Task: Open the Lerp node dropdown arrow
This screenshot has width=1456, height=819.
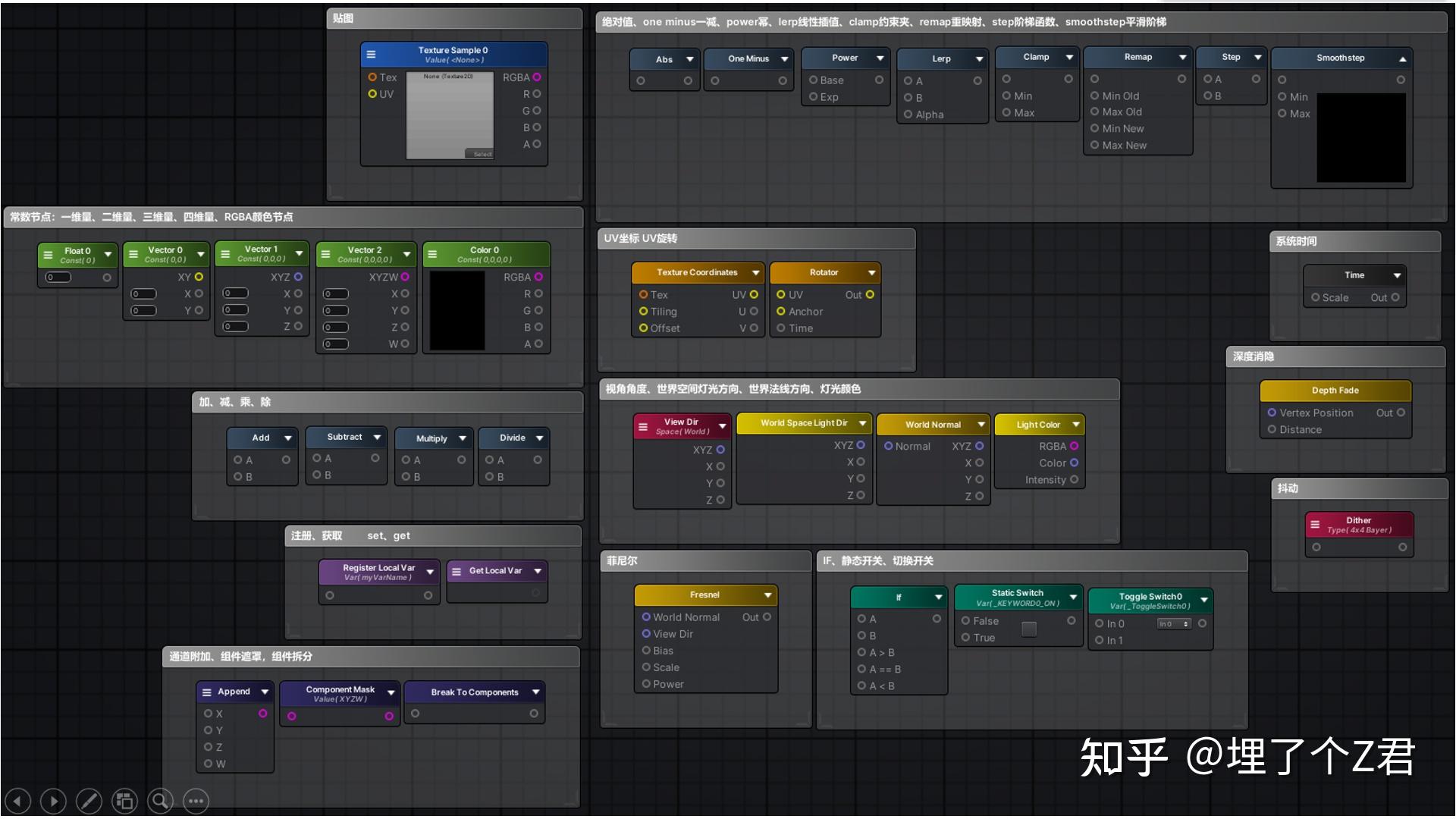Action: pos(981,58)
